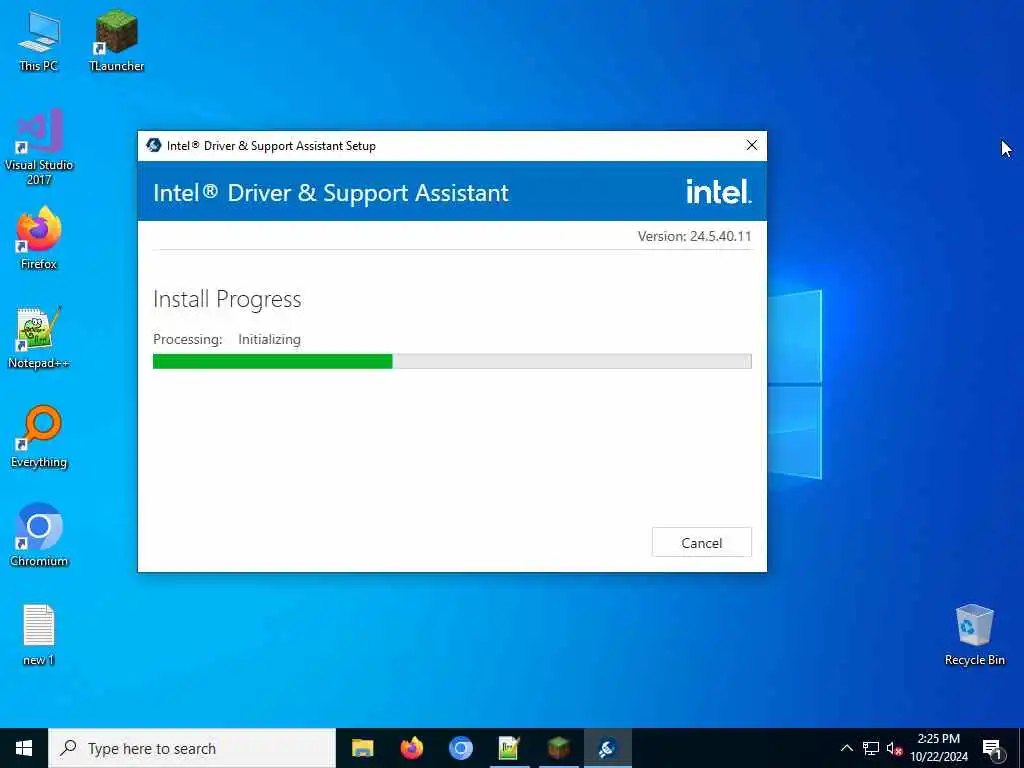Close the Intel Setup dialog window

(752, 145)
